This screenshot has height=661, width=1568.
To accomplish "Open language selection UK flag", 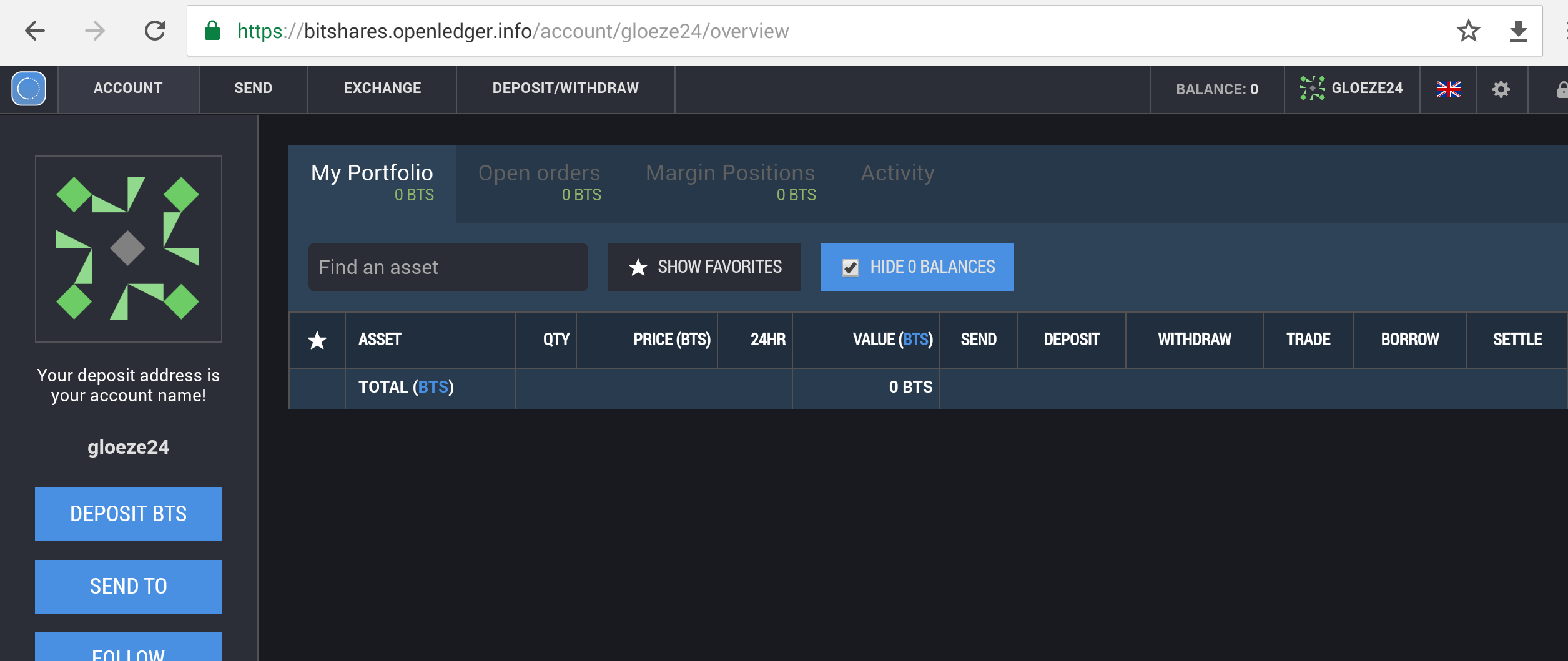I will (1449, 89).
